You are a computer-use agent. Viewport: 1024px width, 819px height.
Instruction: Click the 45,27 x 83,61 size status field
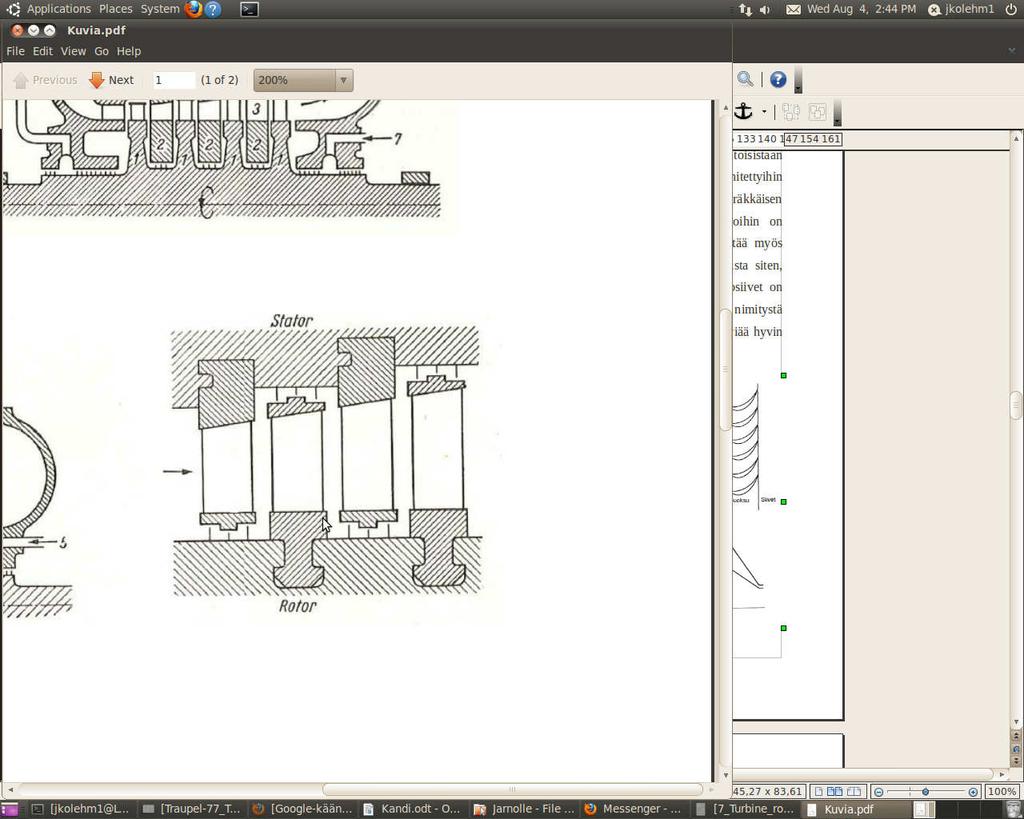click(x=768, y=792)
